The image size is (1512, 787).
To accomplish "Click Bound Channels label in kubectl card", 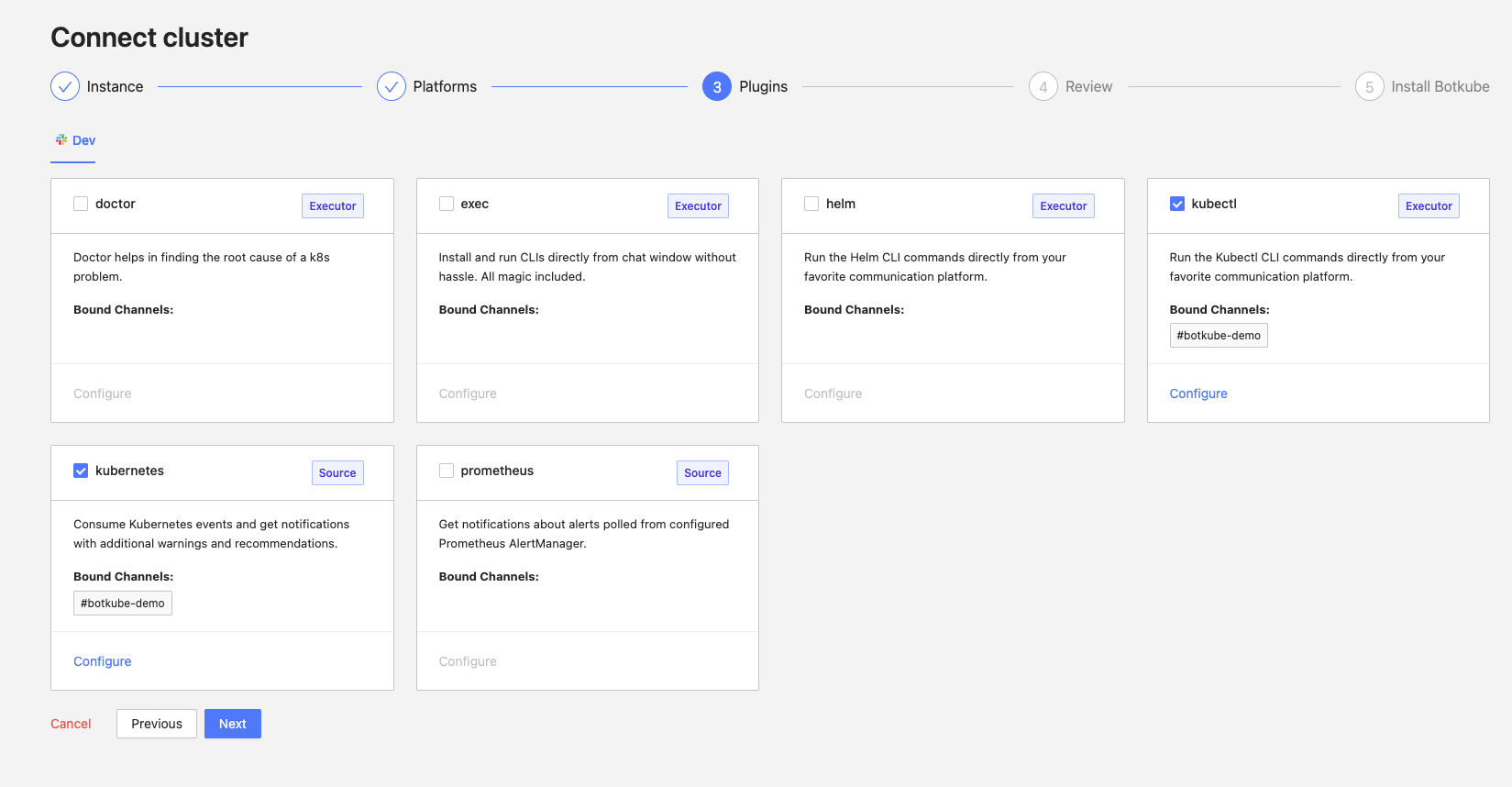I will click(x=1220, y=310).
